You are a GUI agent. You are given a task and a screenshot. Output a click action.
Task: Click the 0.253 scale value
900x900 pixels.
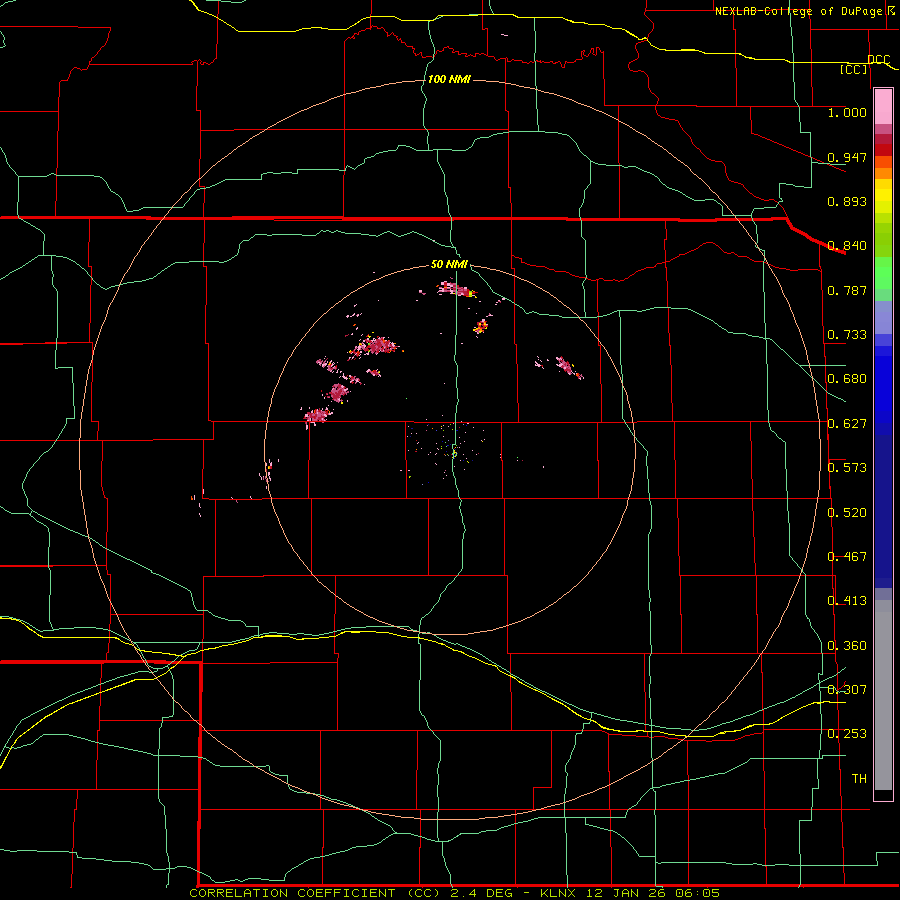[847, 734]
